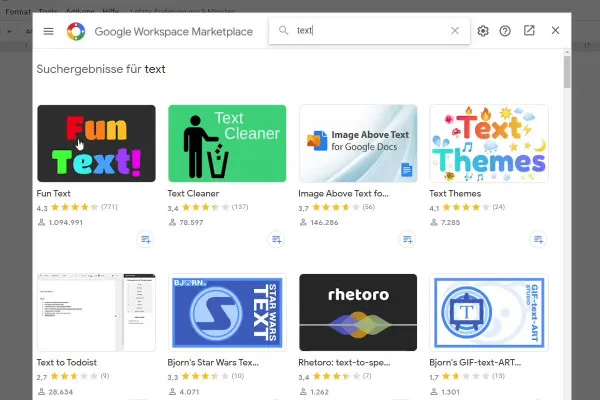The height and width of the screenshot is (400, 600).
Task: Click the 'Text Themes' title link
Action: coord(455,194)
